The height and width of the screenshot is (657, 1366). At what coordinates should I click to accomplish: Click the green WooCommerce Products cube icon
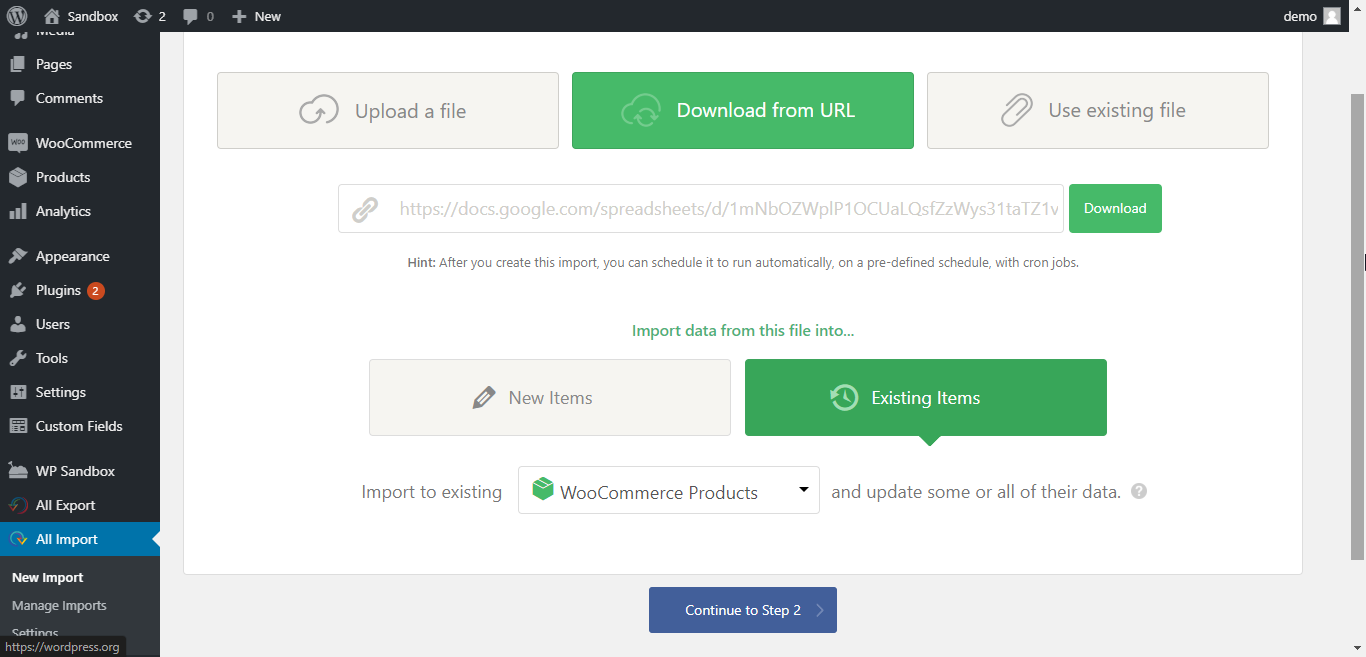click(x=543, y=489)
